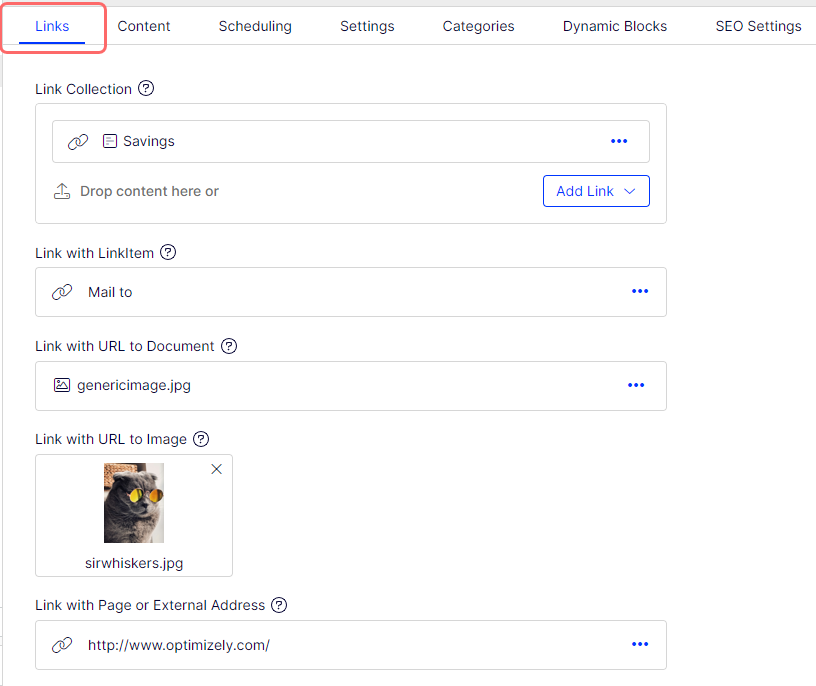Go to the Settings tab
This screenshot has width=816, height=686.
[x=367, y=26]
